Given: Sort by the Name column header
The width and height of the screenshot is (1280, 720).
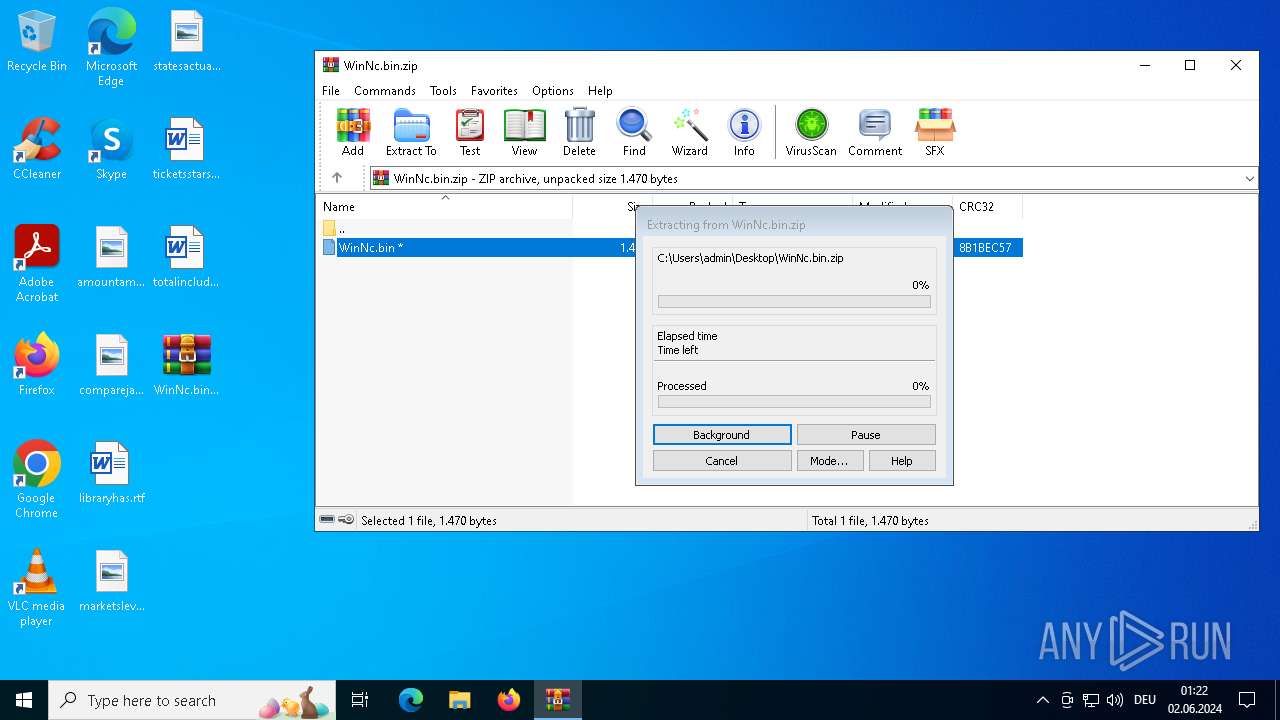Looking at the screenshot, I should pyautogui.click(x=445, y=207).
